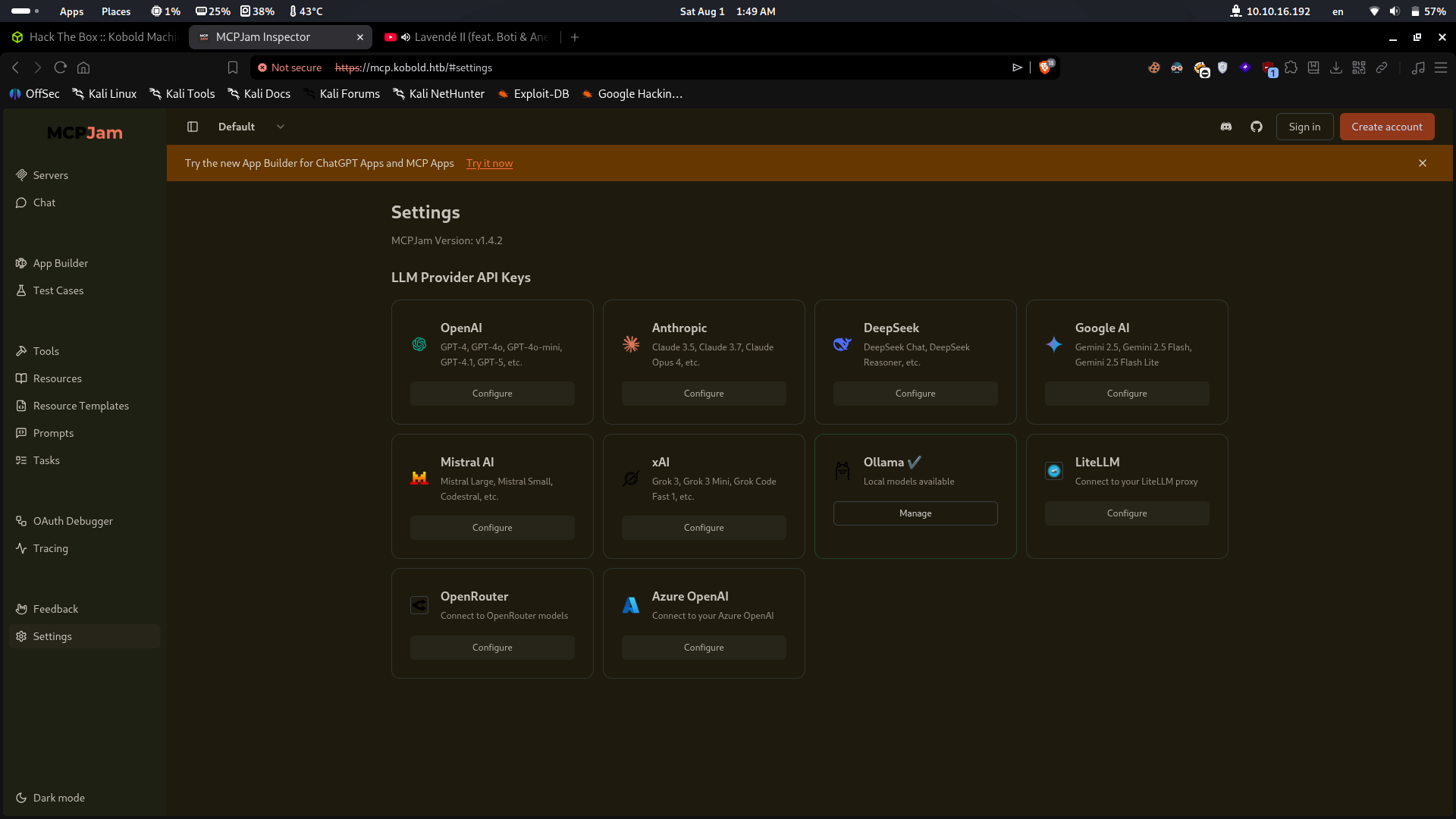Image resolution: width=1456 pixels, height=819 pixels.
Task: Go to browser home page icon
Action: (x=83, y=67)
